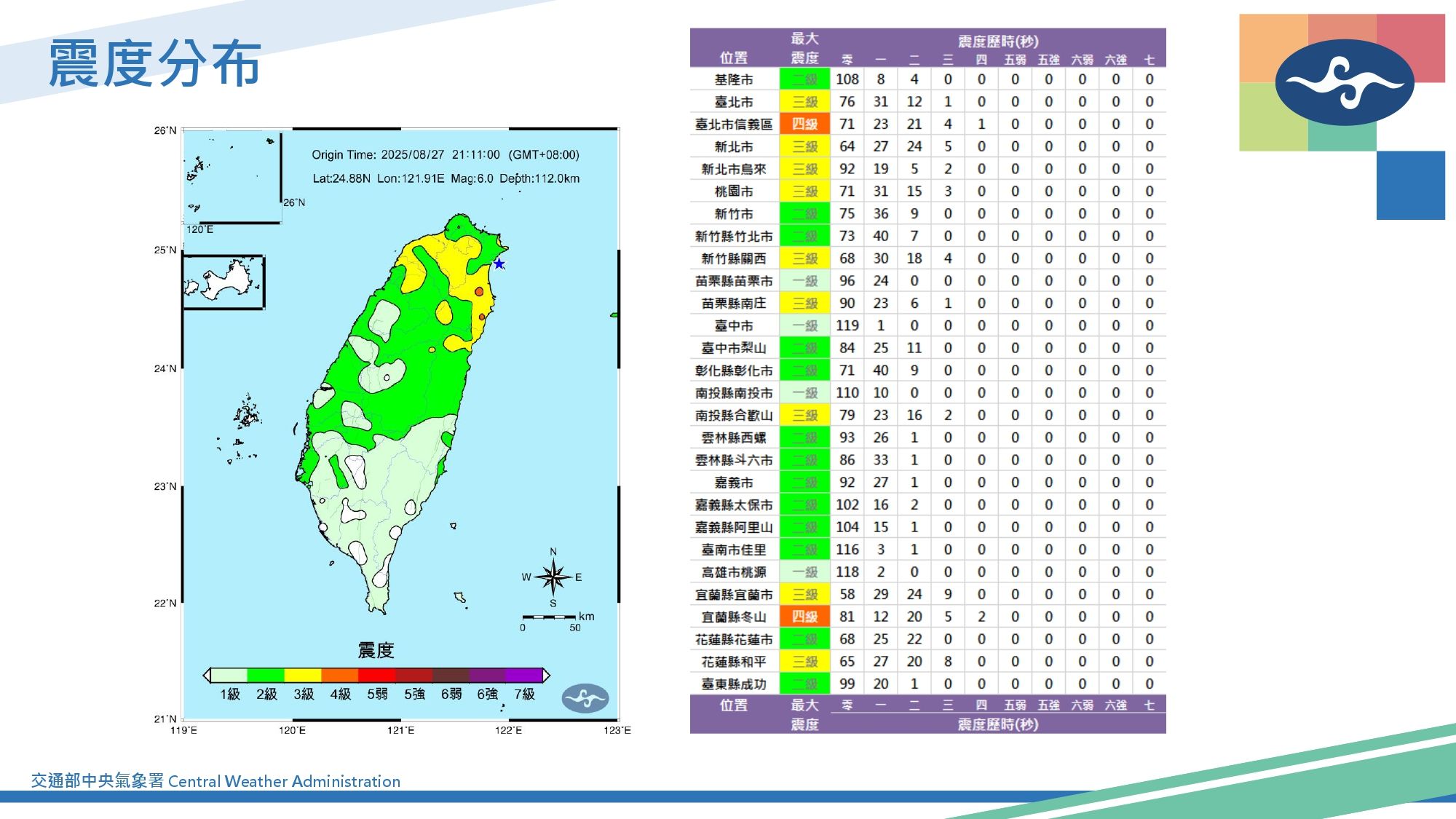Click the 5弱 red legend swatch
The height and width of the screenshot is (819, 1456).
(x=377, y=675)
